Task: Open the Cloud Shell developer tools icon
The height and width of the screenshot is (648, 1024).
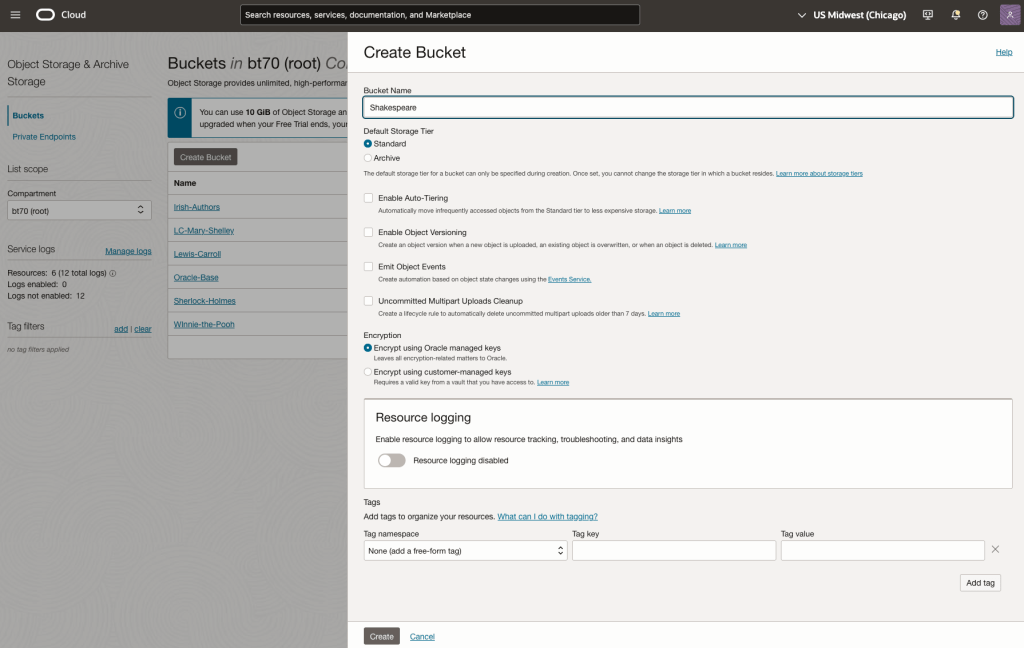Action: 928,15
